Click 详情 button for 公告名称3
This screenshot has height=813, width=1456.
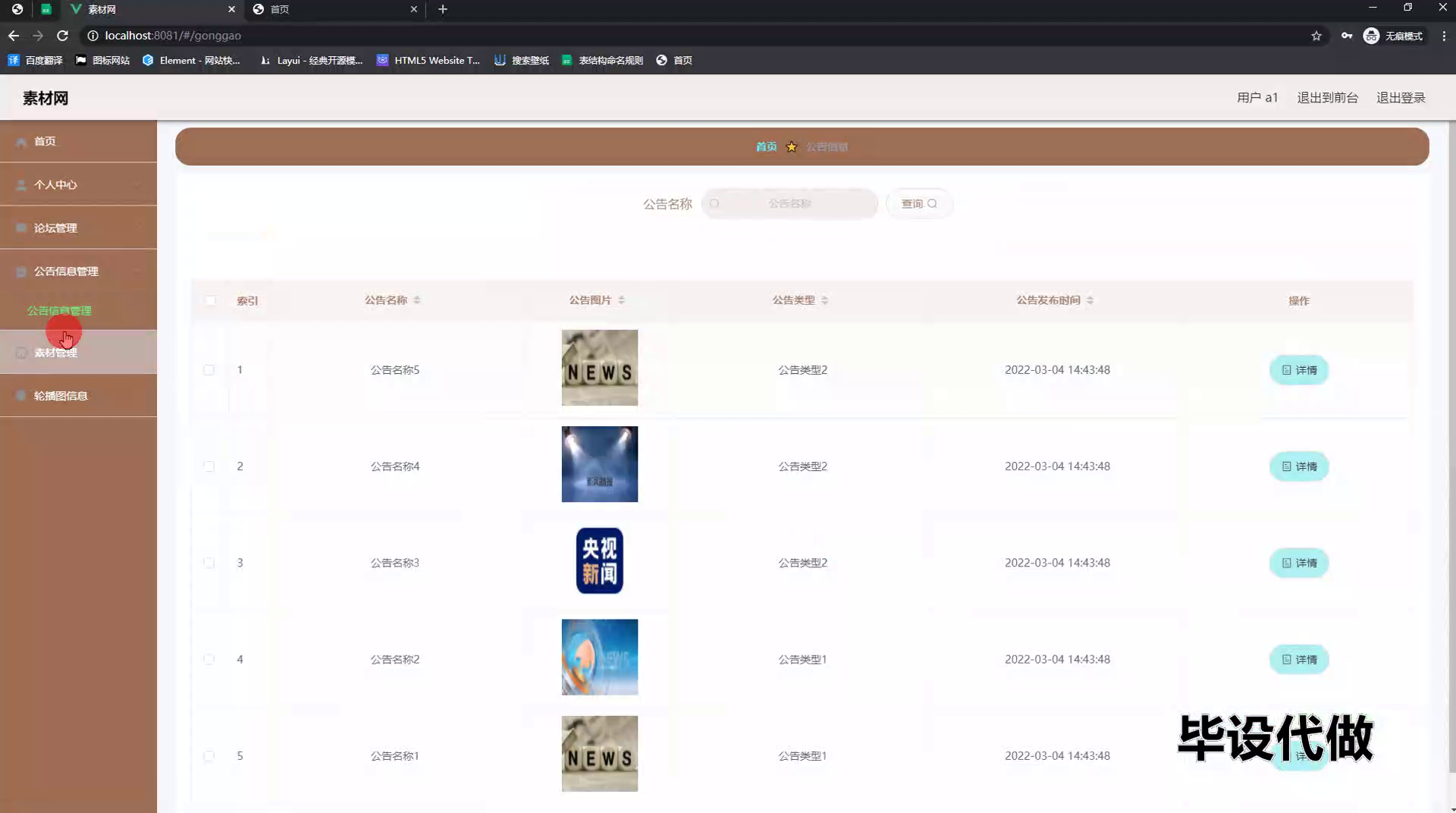coord(1299,563)
